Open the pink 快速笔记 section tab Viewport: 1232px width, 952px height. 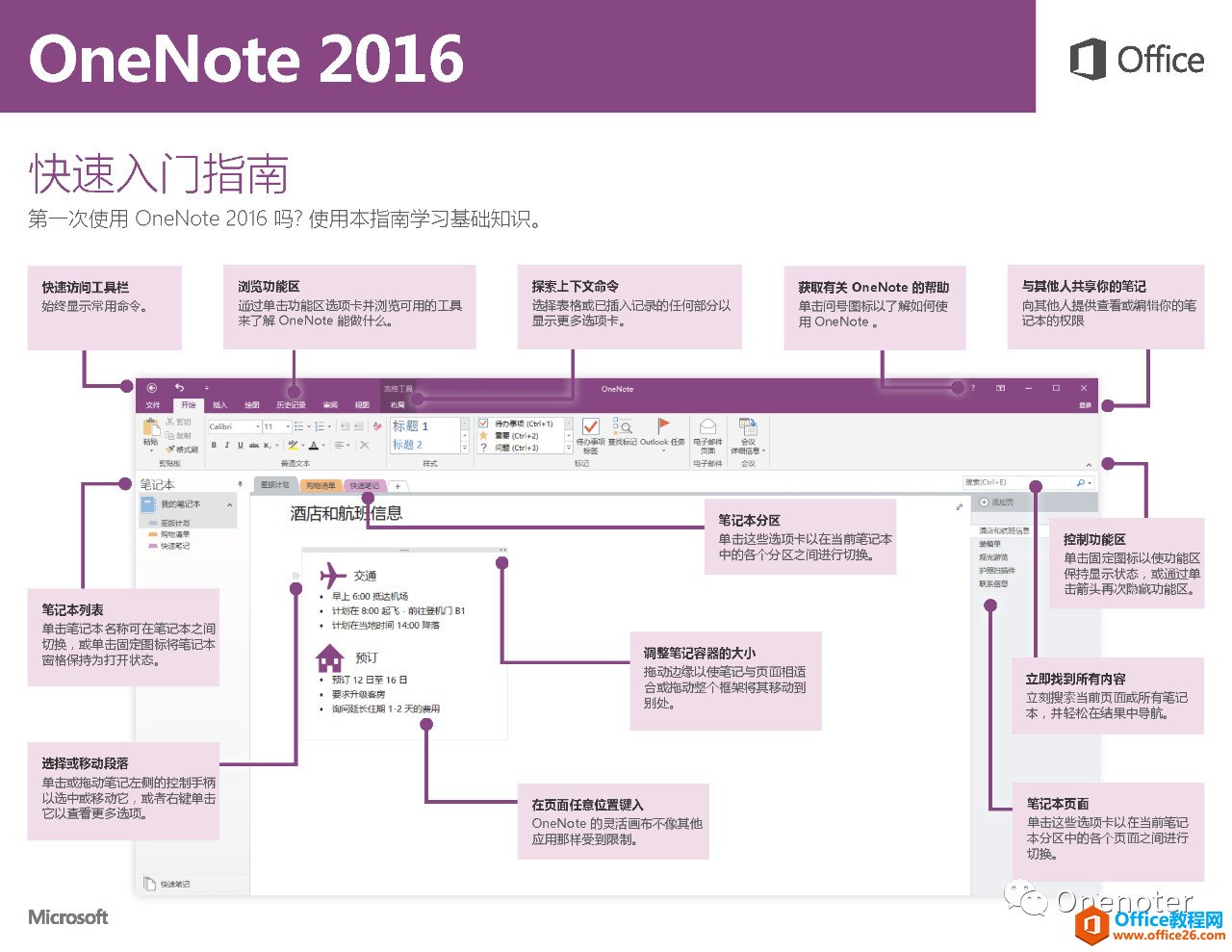coord(365,485)
